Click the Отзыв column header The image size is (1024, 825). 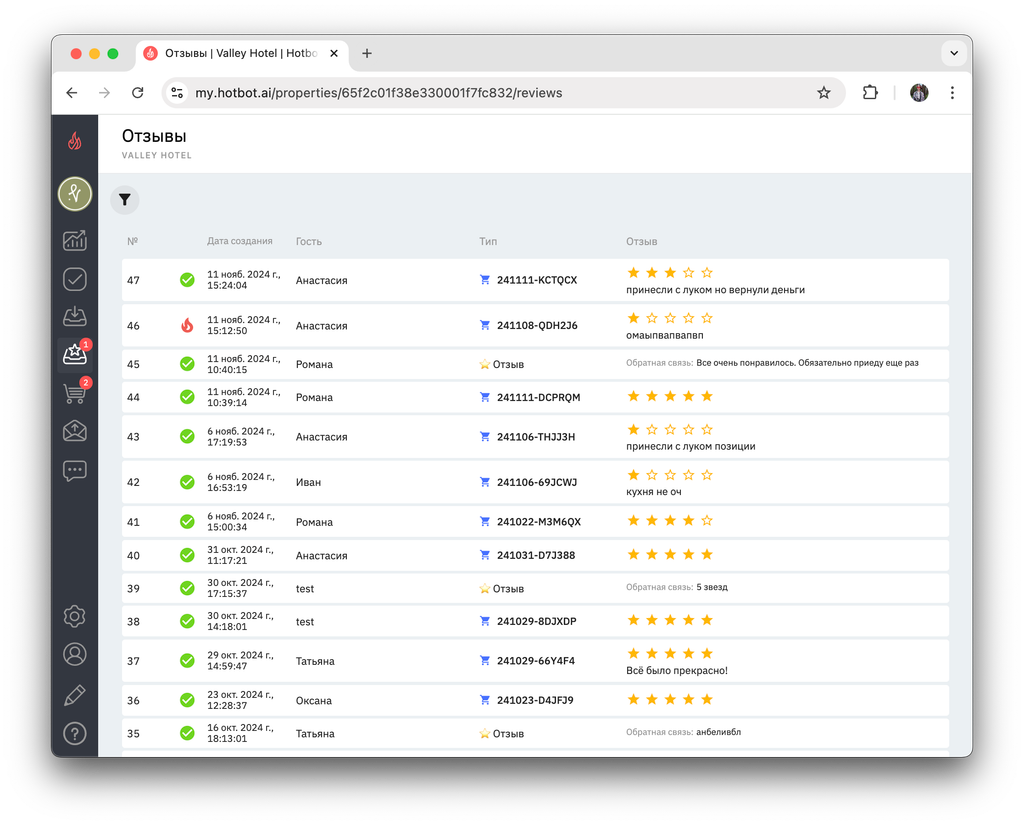point(641,241)
